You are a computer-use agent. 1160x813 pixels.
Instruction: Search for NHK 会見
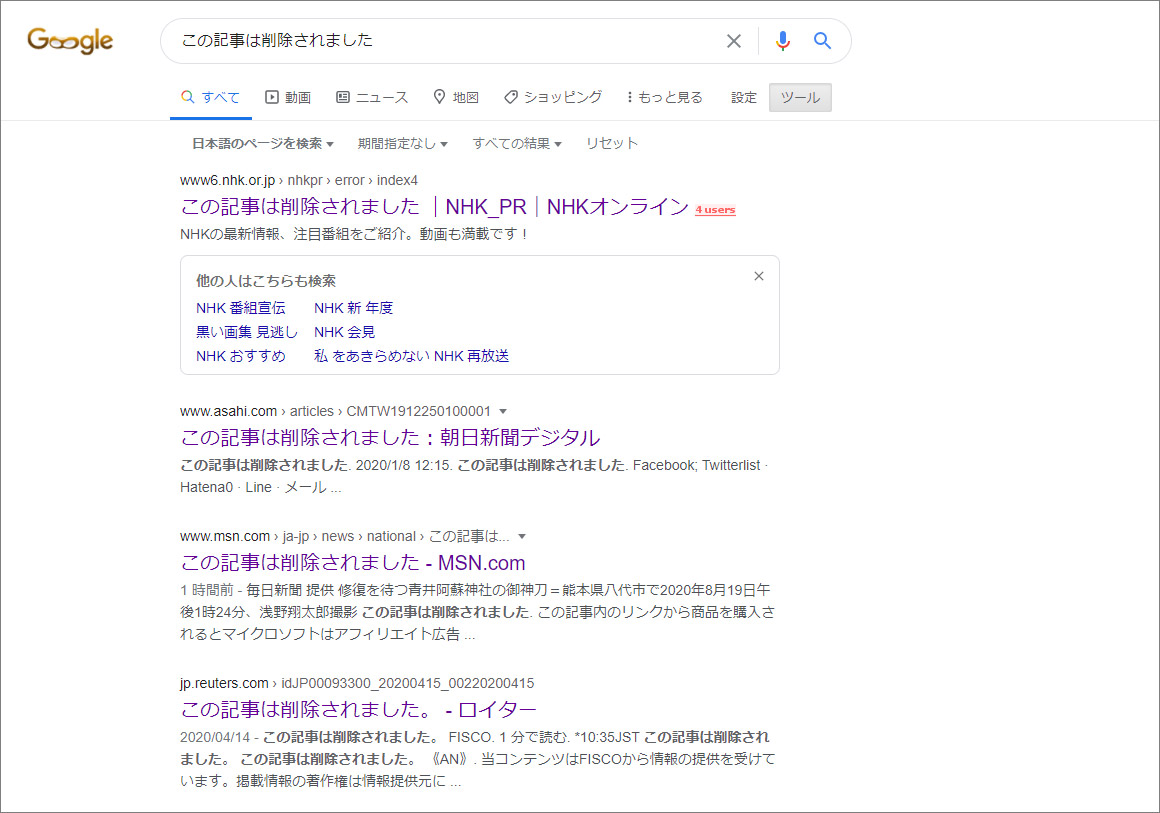344,332
